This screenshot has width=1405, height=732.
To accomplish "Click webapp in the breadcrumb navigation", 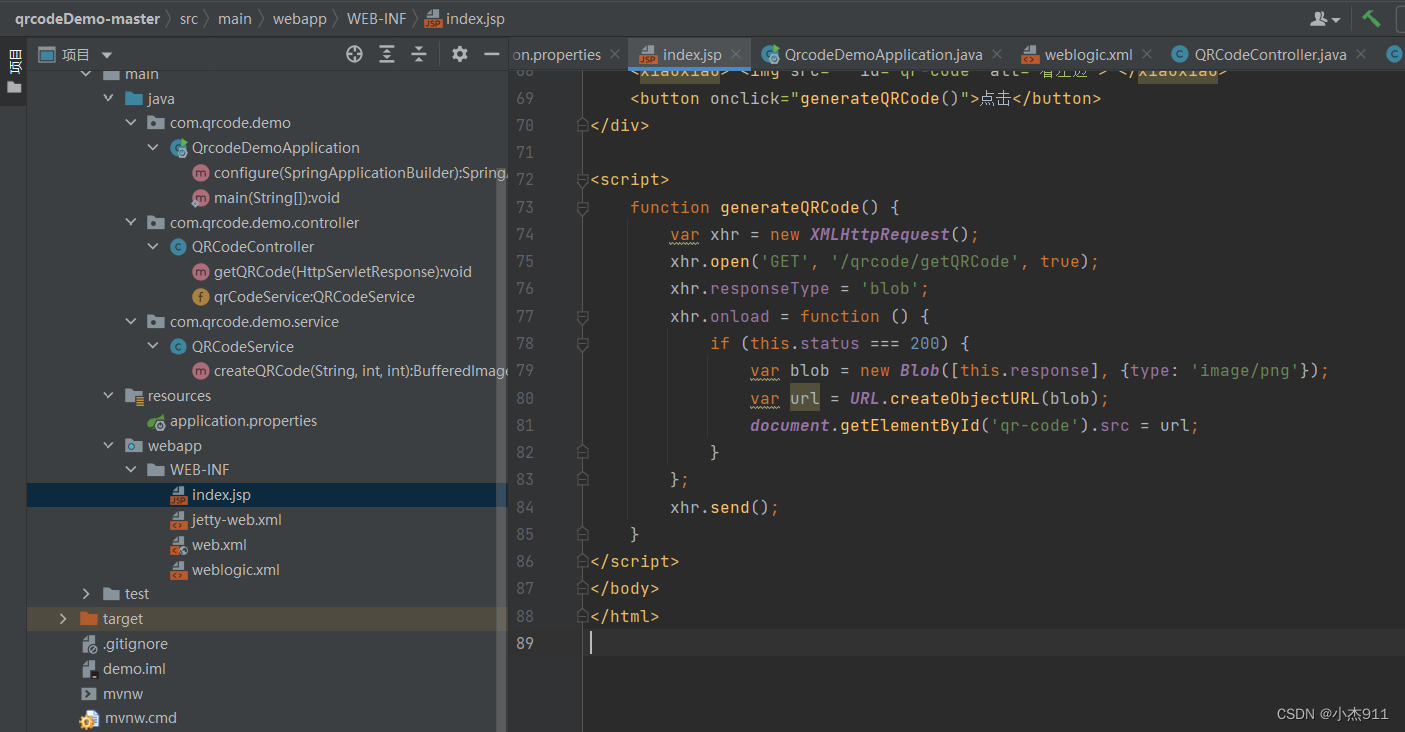I will [x=300, y=18].
